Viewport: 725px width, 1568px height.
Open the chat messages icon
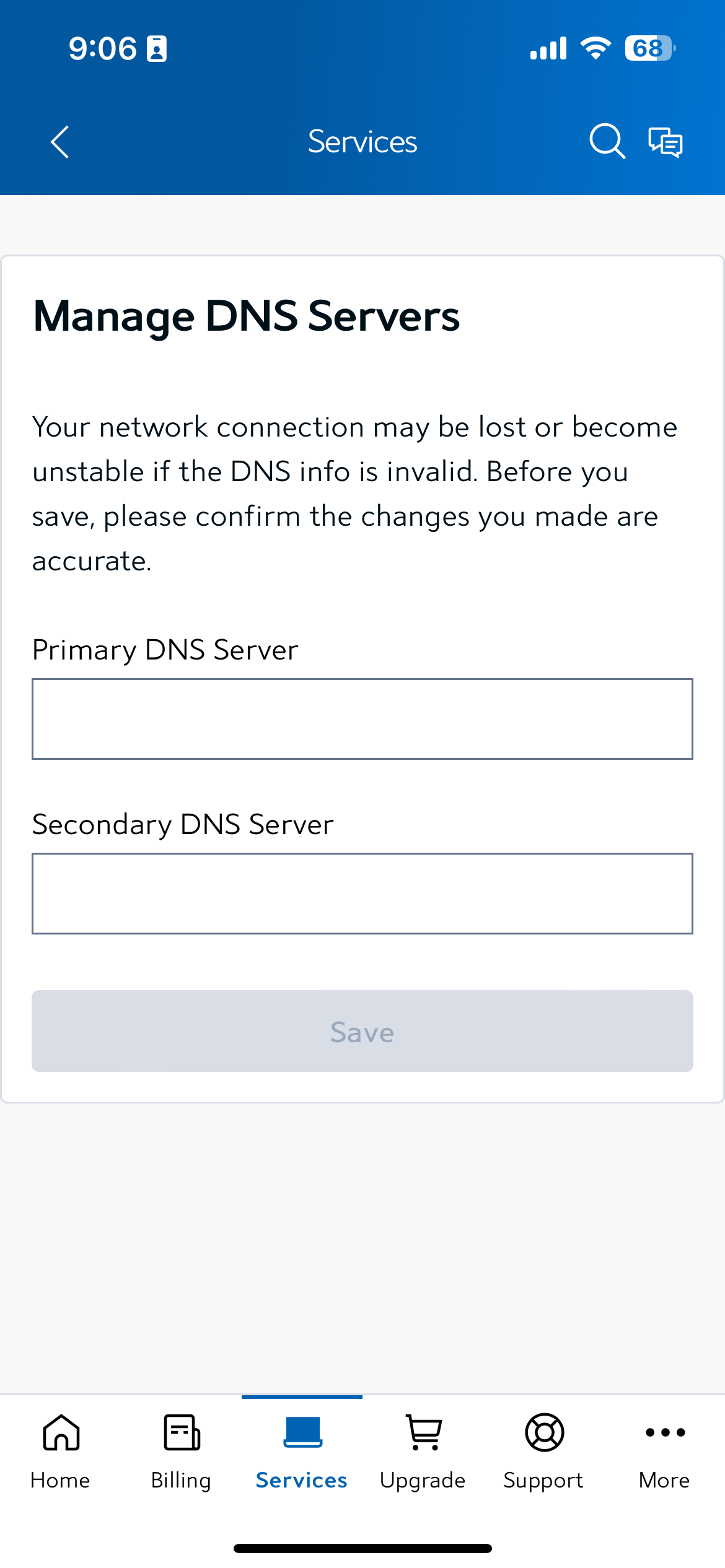pos(666,142)
